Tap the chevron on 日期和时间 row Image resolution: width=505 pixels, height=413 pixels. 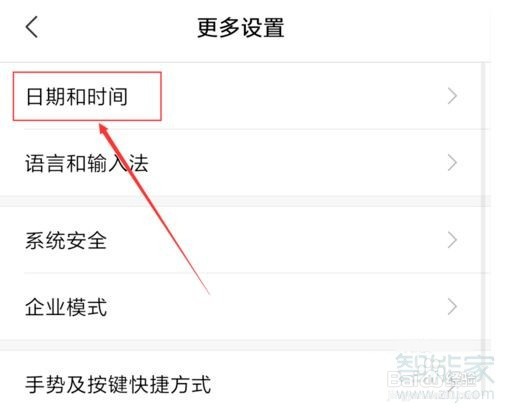(x=452, y=96)
